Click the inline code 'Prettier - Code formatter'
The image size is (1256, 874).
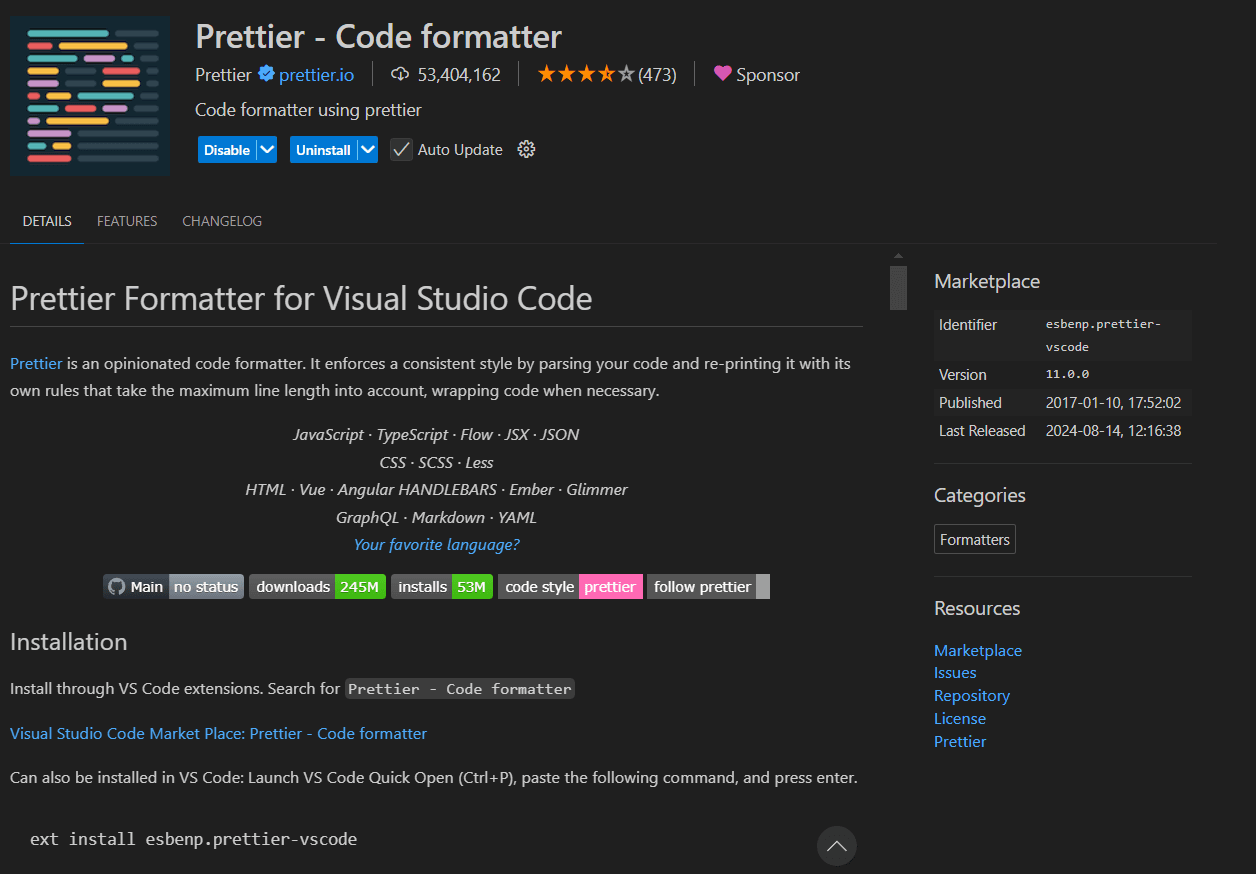(460, 689)
